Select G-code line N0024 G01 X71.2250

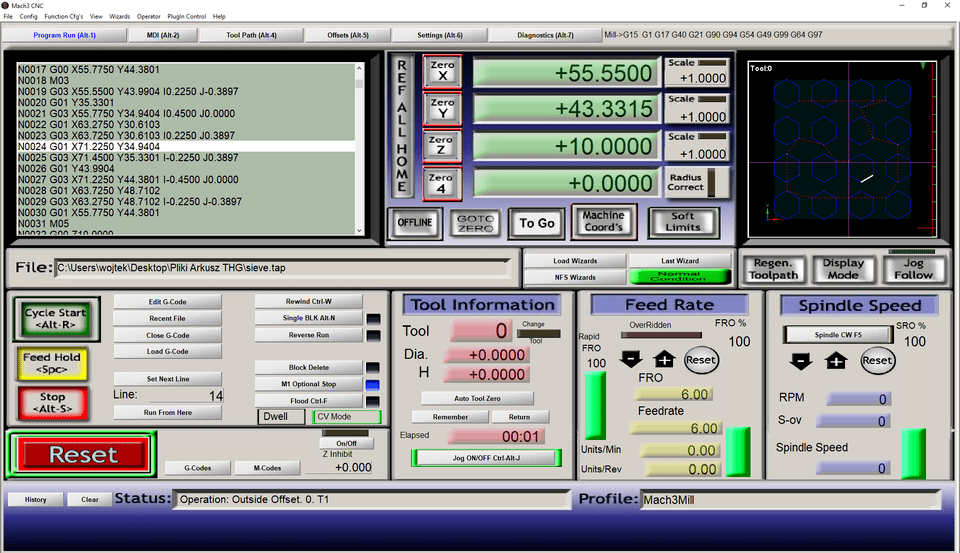186,147
